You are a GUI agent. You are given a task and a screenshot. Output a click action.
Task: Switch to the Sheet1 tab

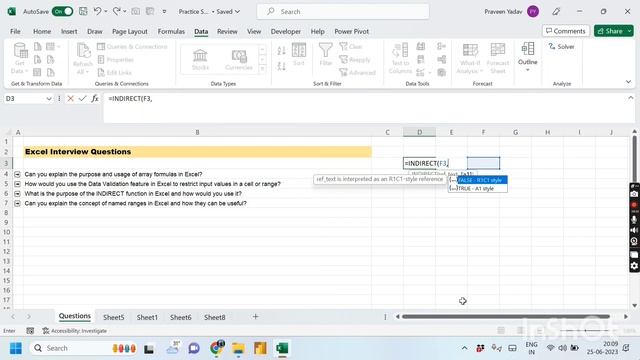coord(147,317)
